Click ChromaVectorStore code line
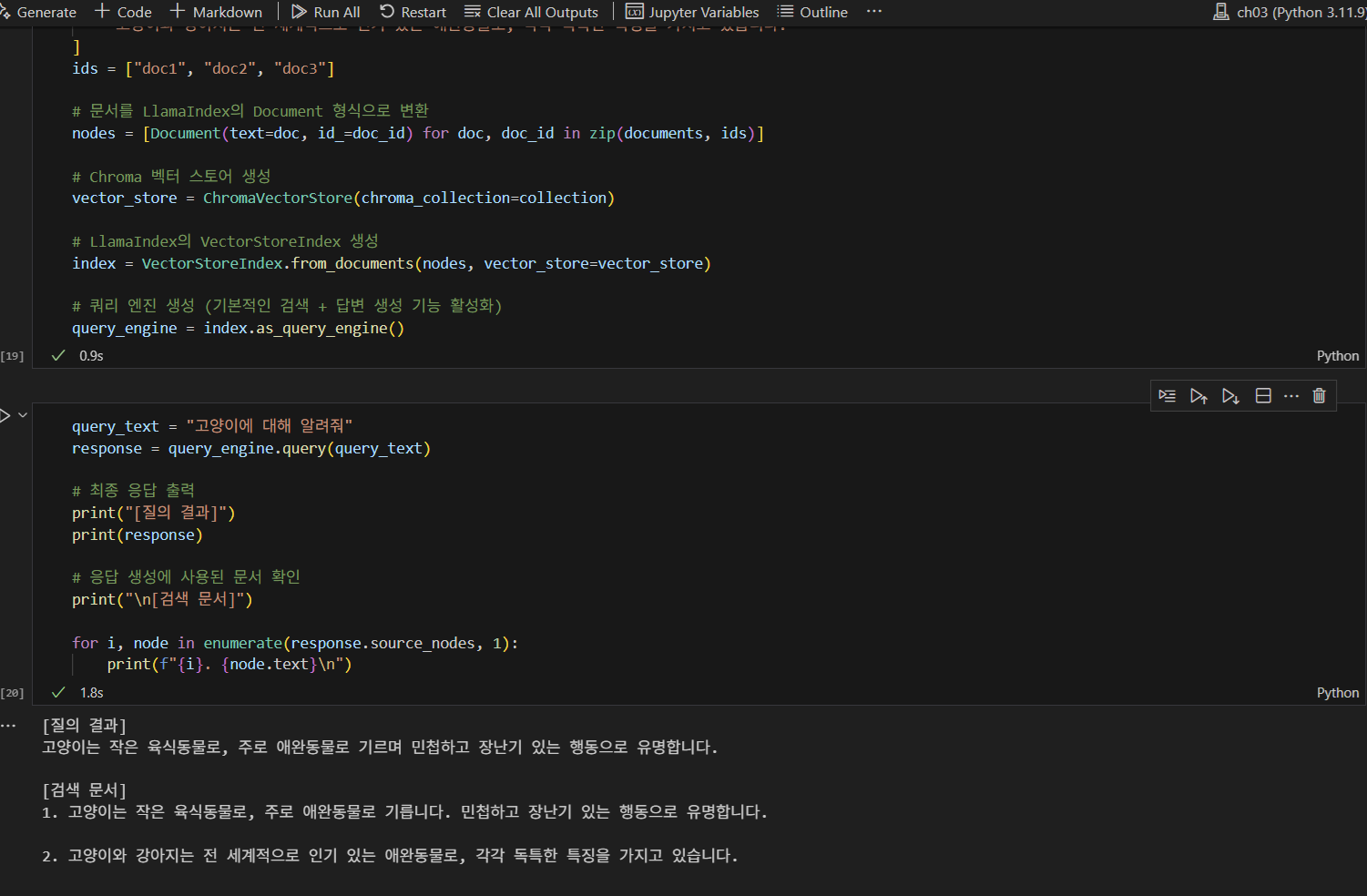This screenshot has height=896, width=1367. pos(343,198)
